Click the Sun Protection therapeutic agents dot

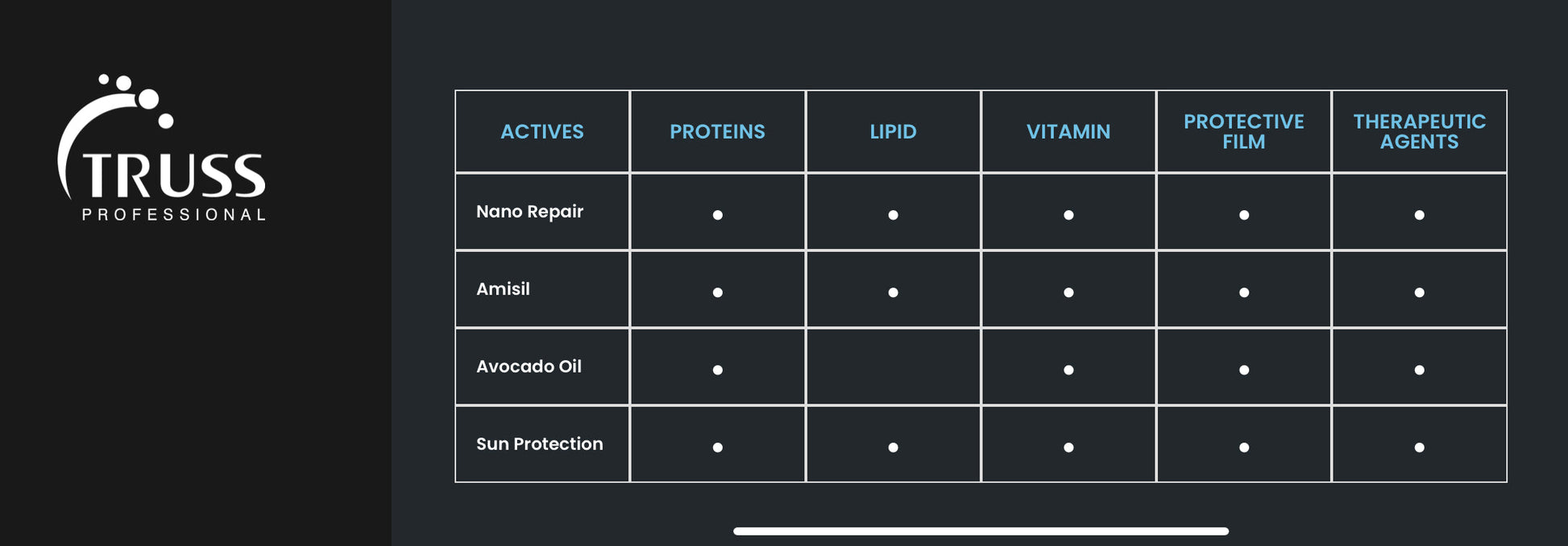click(x=1419, y=447)
